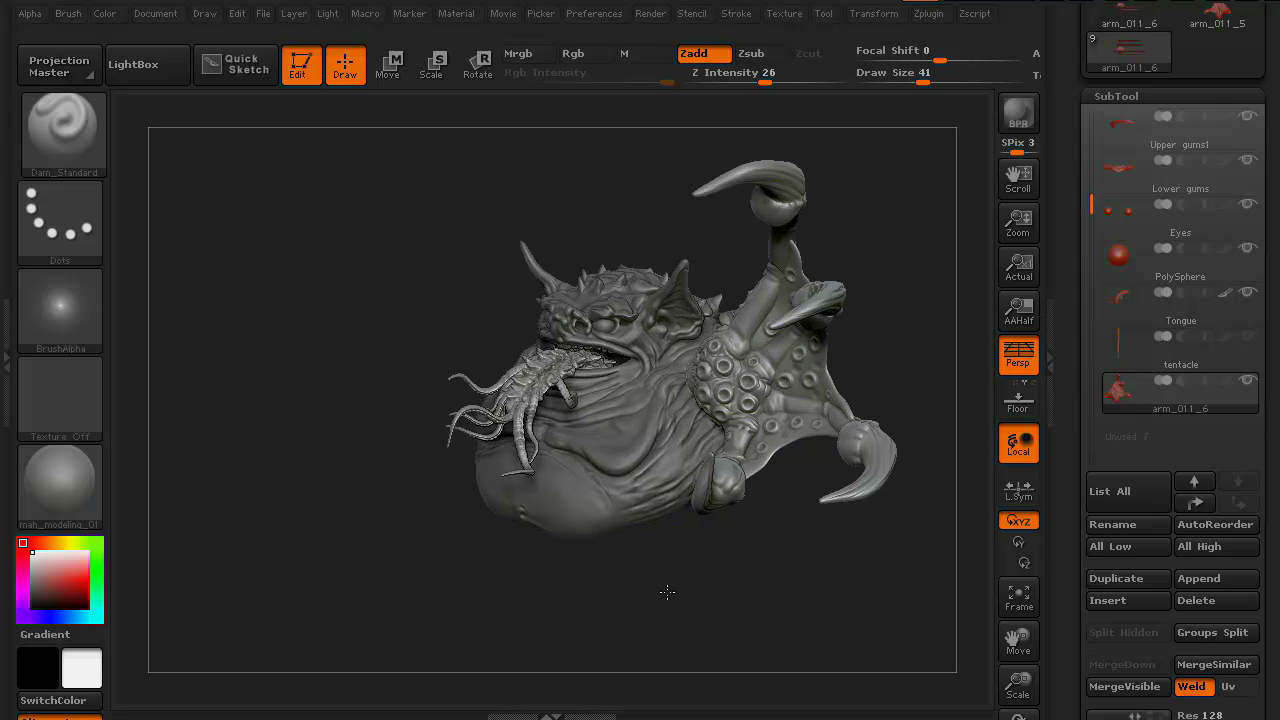1280x720 pixels.
Task: Click Rename subtool button
Action: tap(1129, 525)
